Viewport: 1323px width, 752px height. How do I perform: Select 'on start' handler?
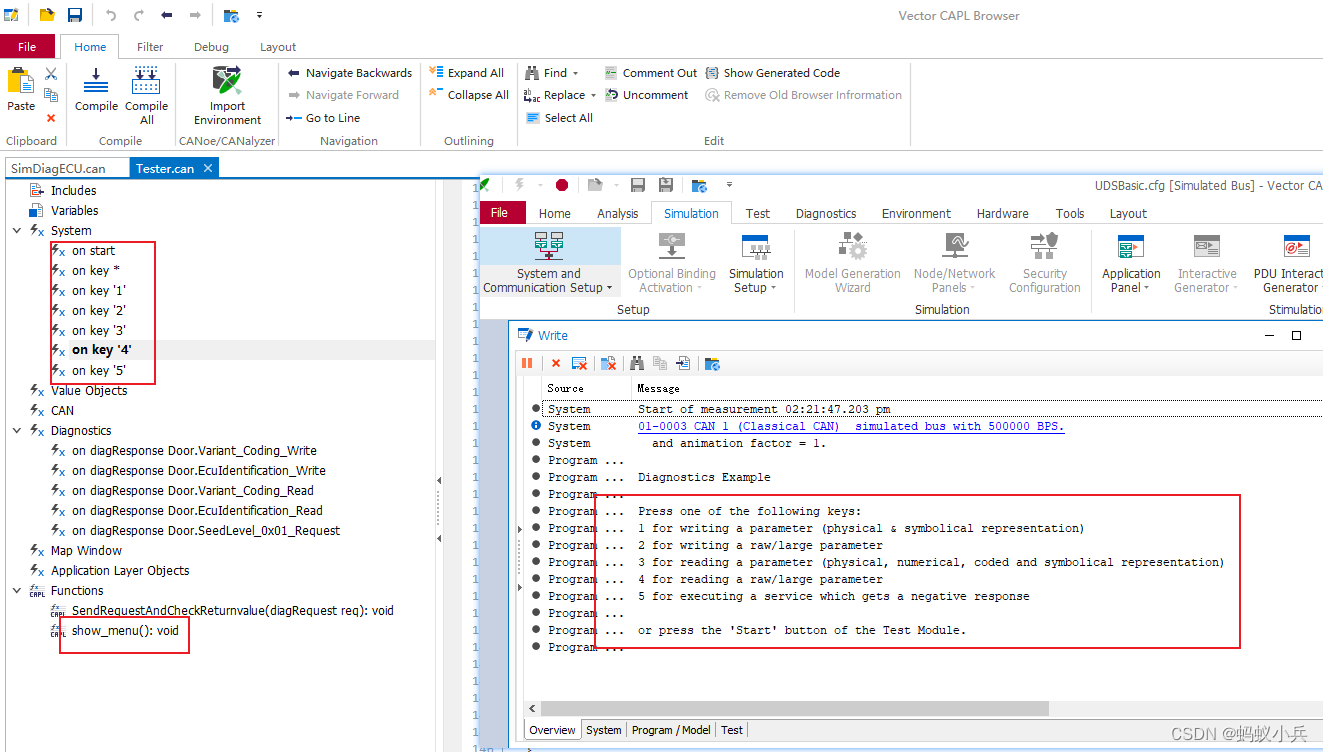[x=93, y=251]
